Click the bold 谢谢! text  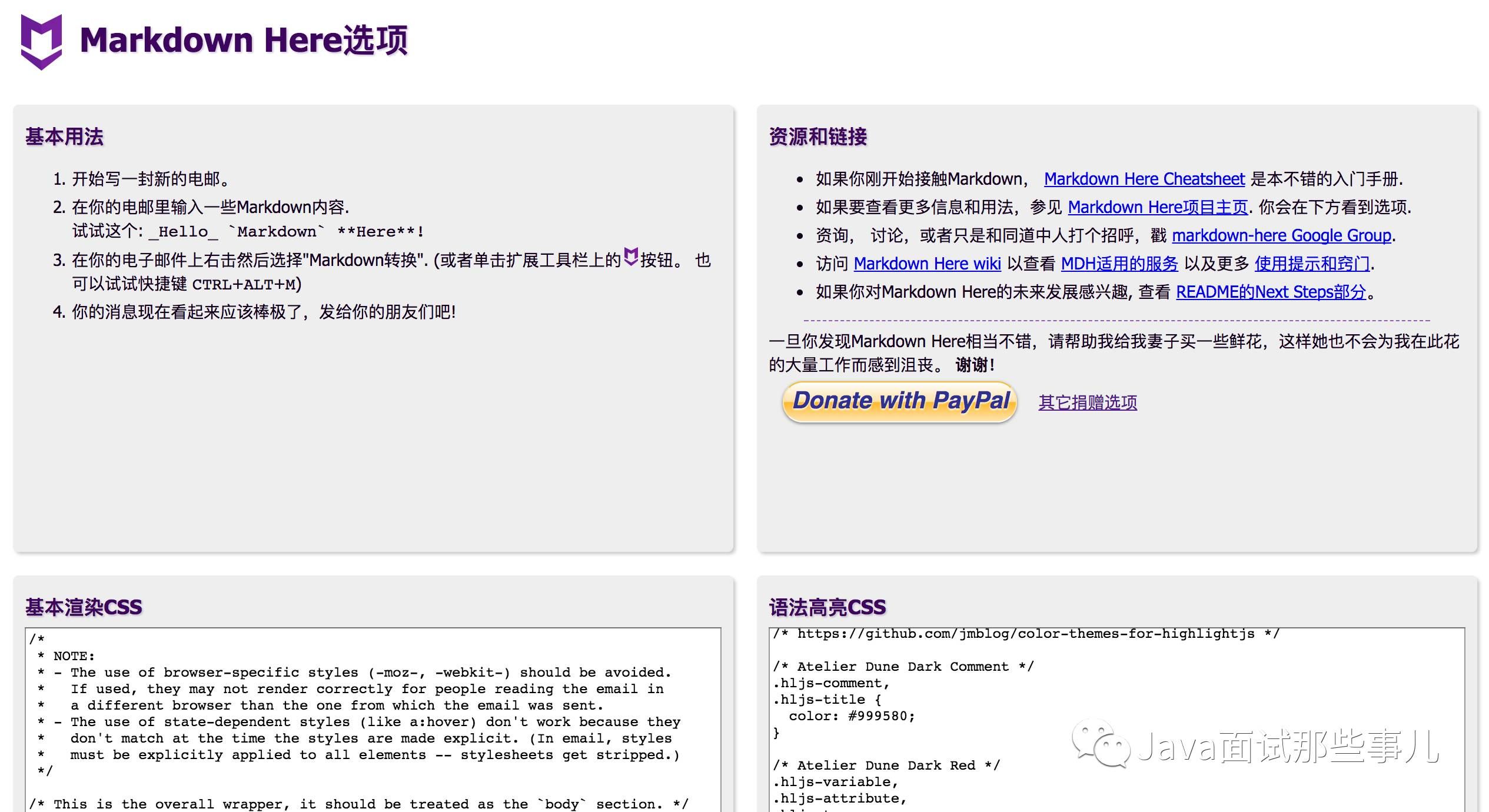[x=975, y=365]
